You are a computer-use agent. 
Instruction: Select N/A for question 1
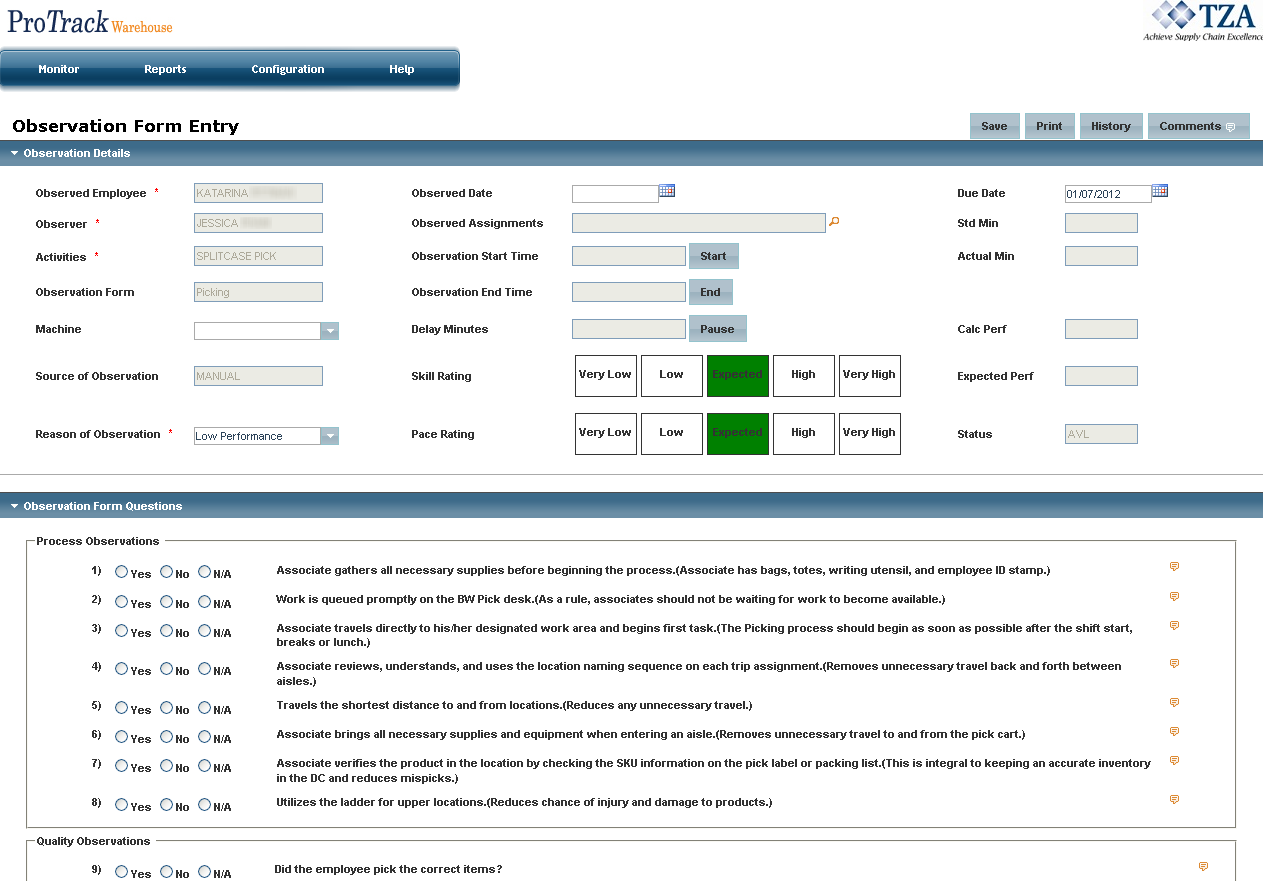click(204, 572)
